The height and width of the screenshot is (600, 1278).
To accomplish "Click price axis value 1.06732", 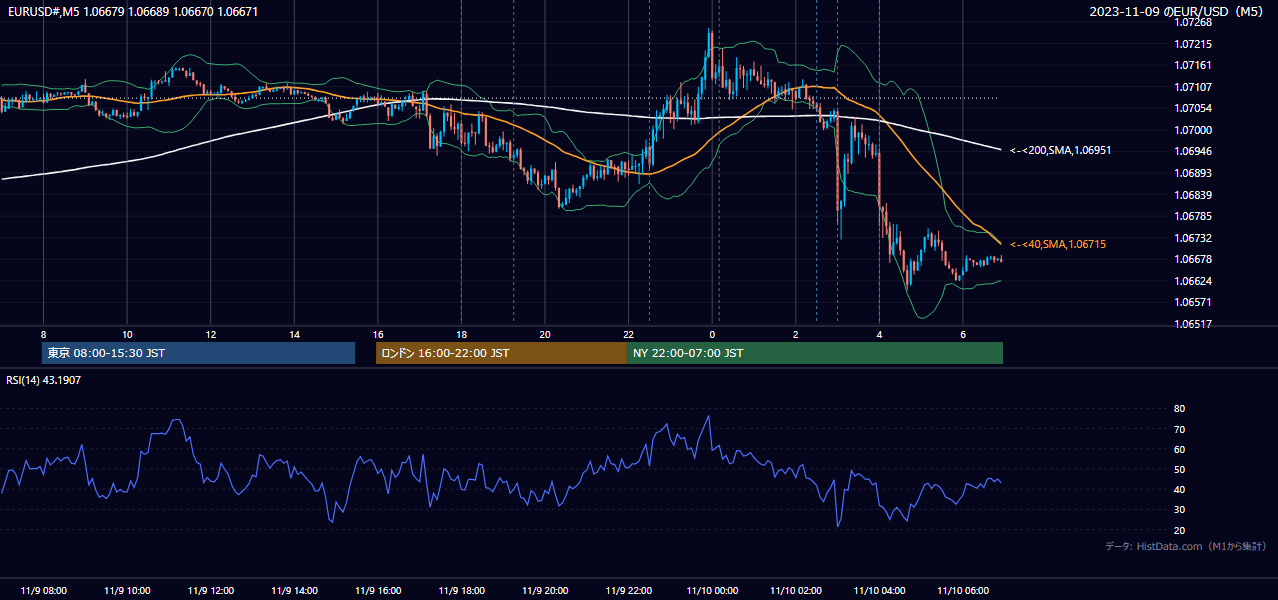I will pyautogui.click(x=1194, y=238).
